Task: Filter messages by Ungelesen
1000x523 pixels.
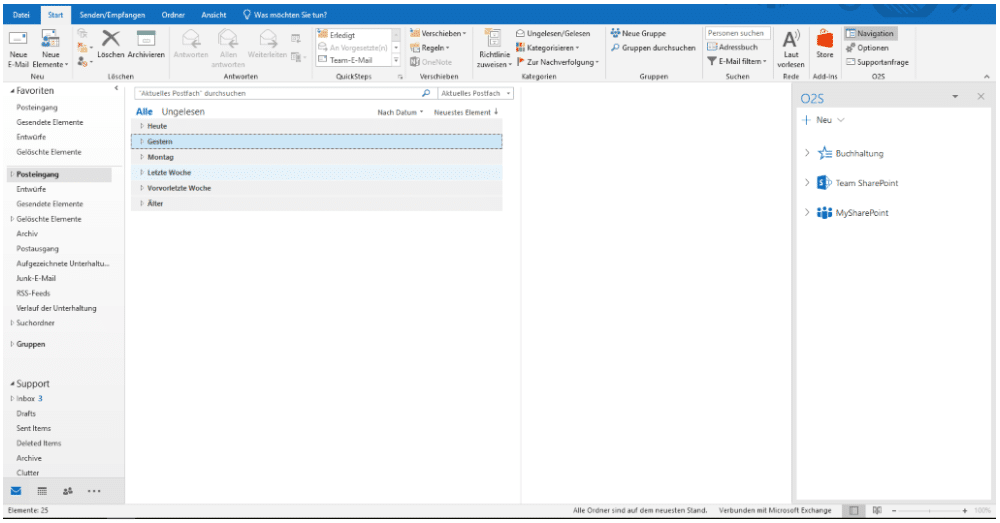Action: tap(183, 112)
